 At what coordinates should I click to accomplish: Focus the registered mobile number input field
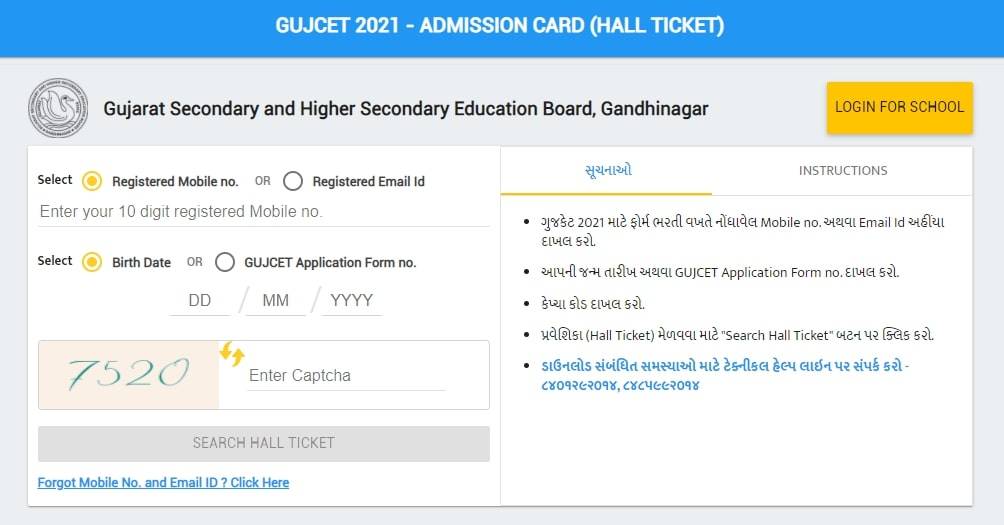263,212
